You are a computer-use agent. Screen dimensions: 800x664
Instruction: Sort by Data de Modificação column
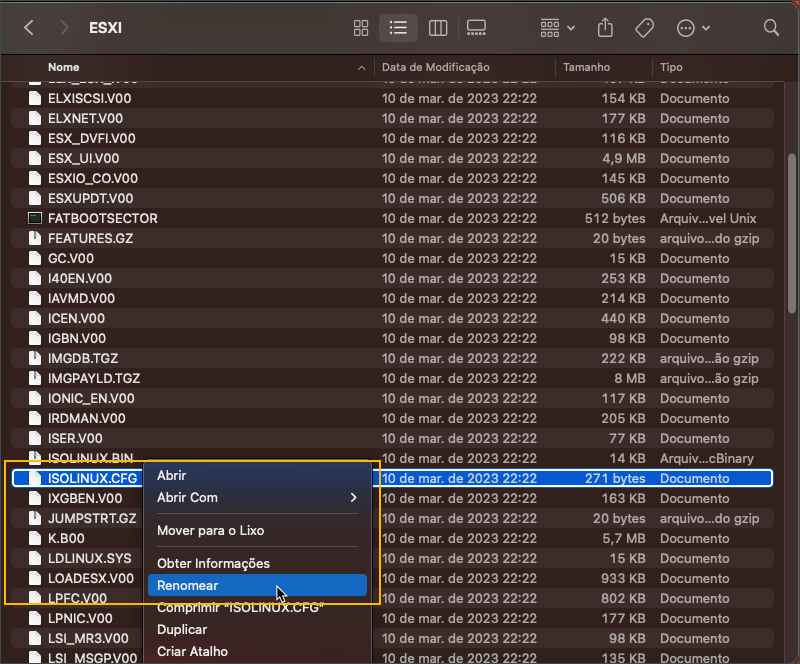436,67
